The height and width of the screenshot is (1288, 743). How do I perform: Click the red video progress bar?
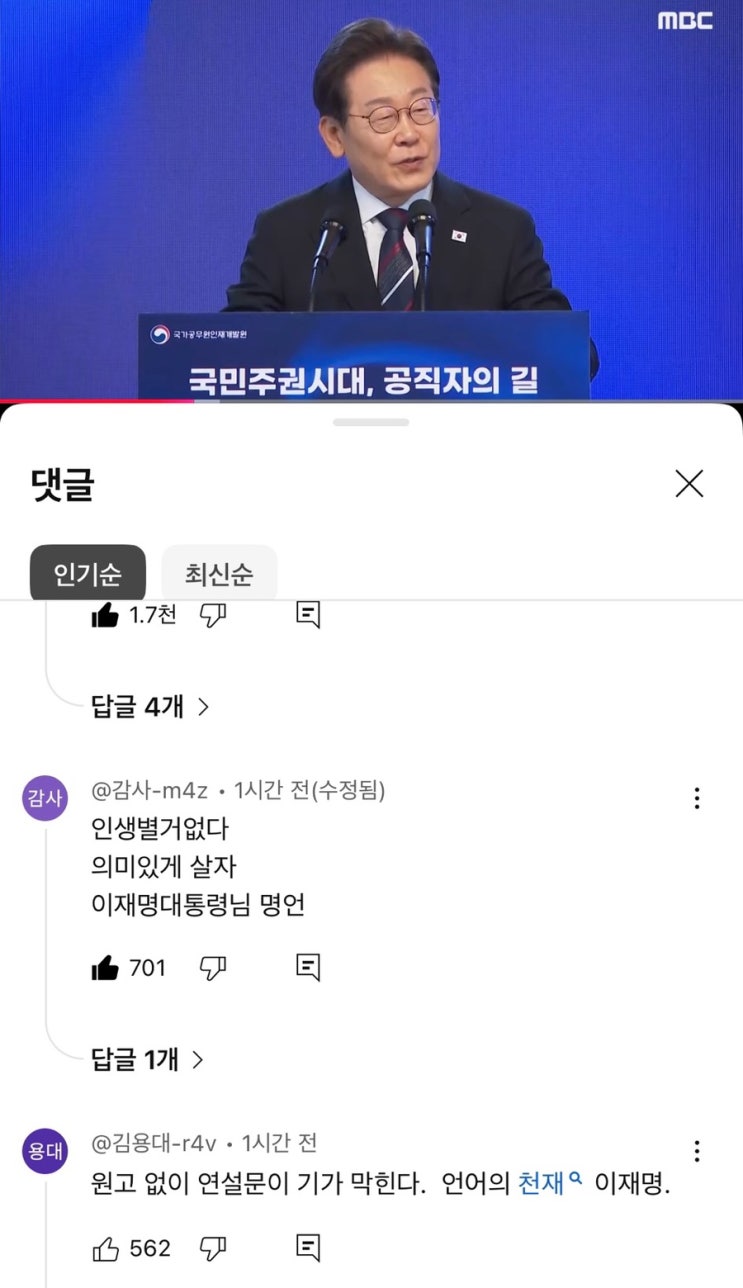coord(97,401)
